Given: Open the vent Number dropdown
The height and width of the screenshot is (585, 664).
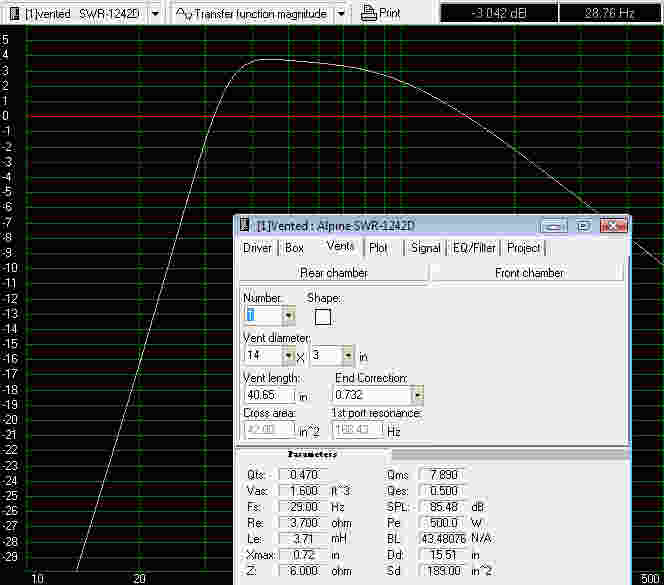Looking at the screenshot, I should point(288,316).
